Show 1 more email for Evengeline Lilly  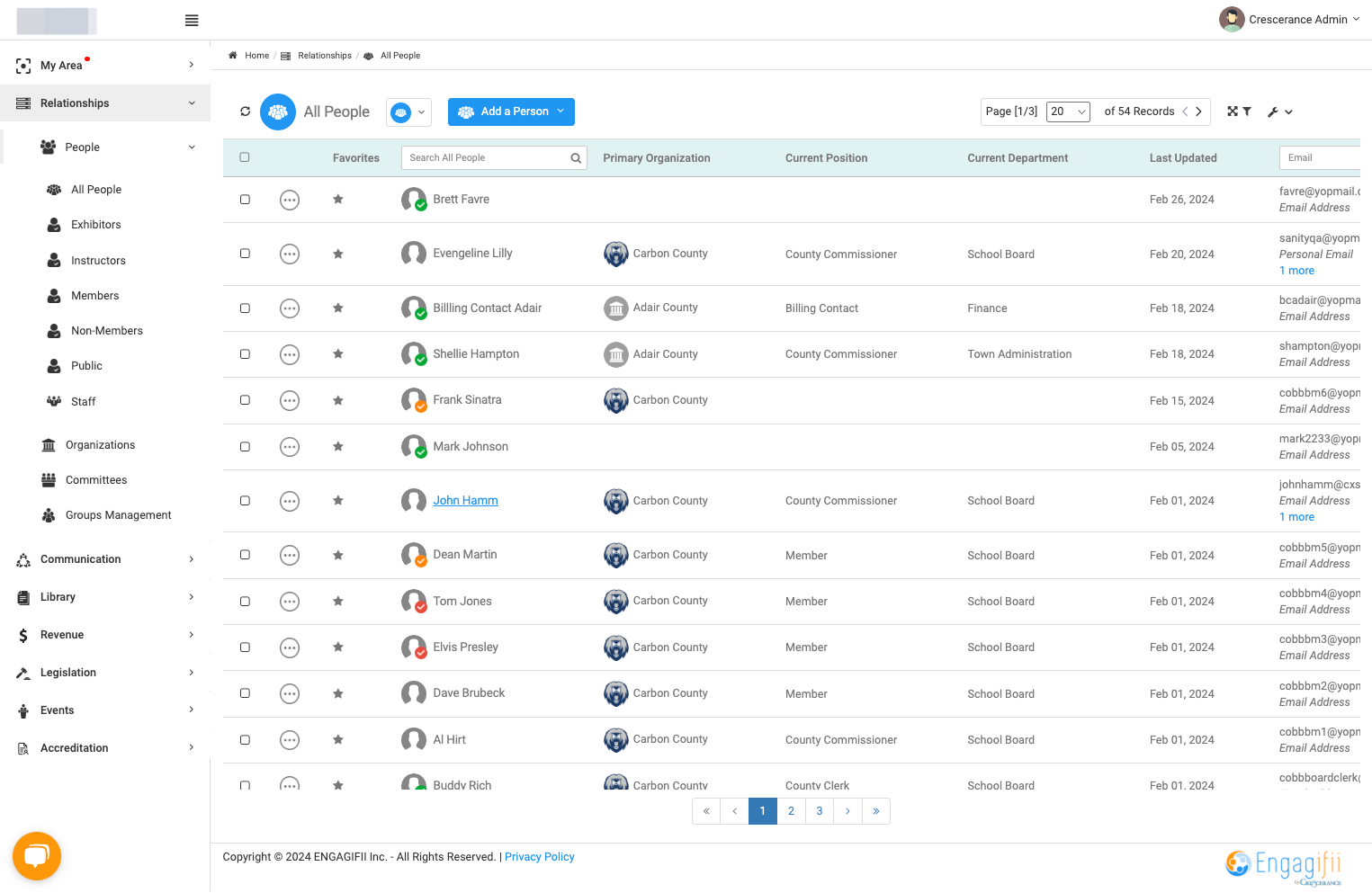tap(1296, 271)
